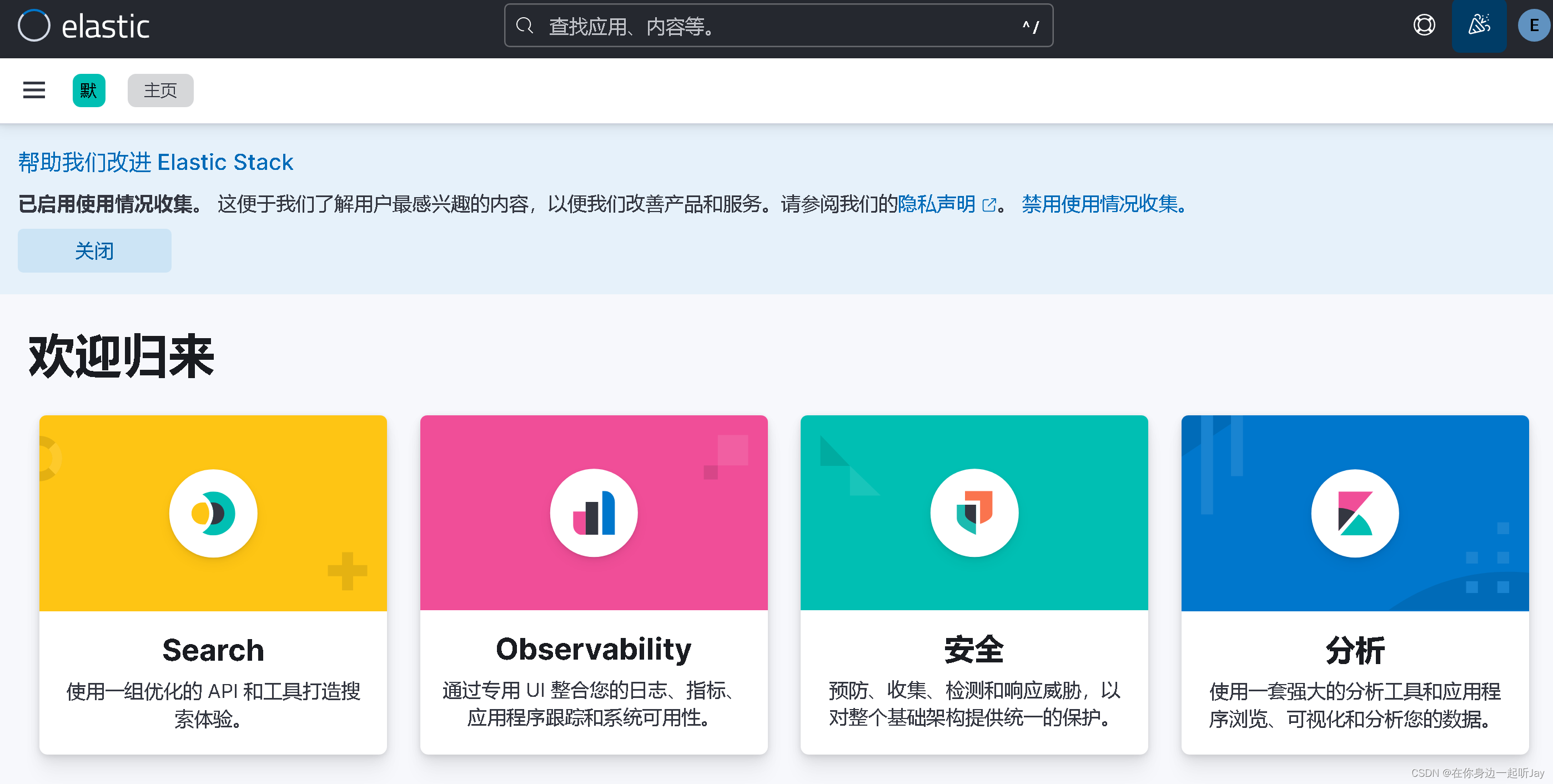Open the 隐私声明 privacy statement link
Screen dimensions: 1553x784
[936, 204]
